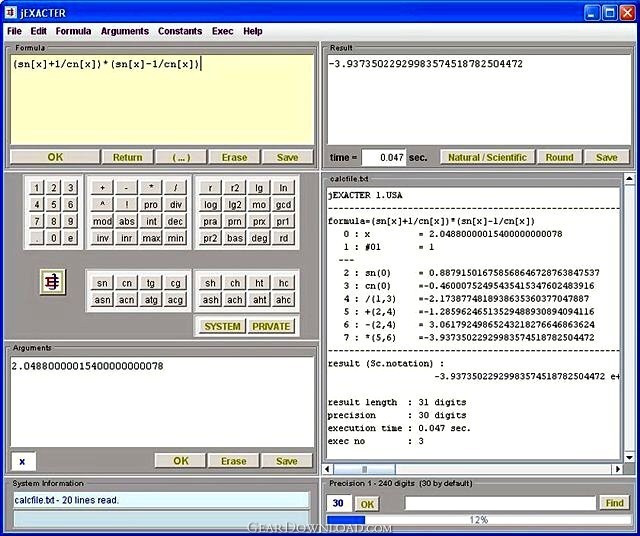
Task: Open the Formula menu
Action: [x=73, y=31]
